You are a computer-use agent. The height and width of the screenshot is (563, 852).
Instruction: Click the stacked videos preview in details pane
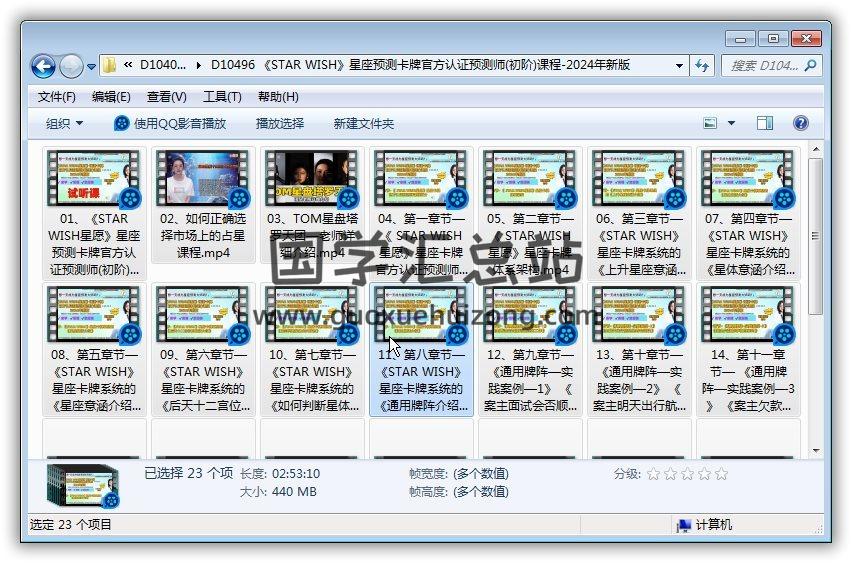[x=83, y=485]
